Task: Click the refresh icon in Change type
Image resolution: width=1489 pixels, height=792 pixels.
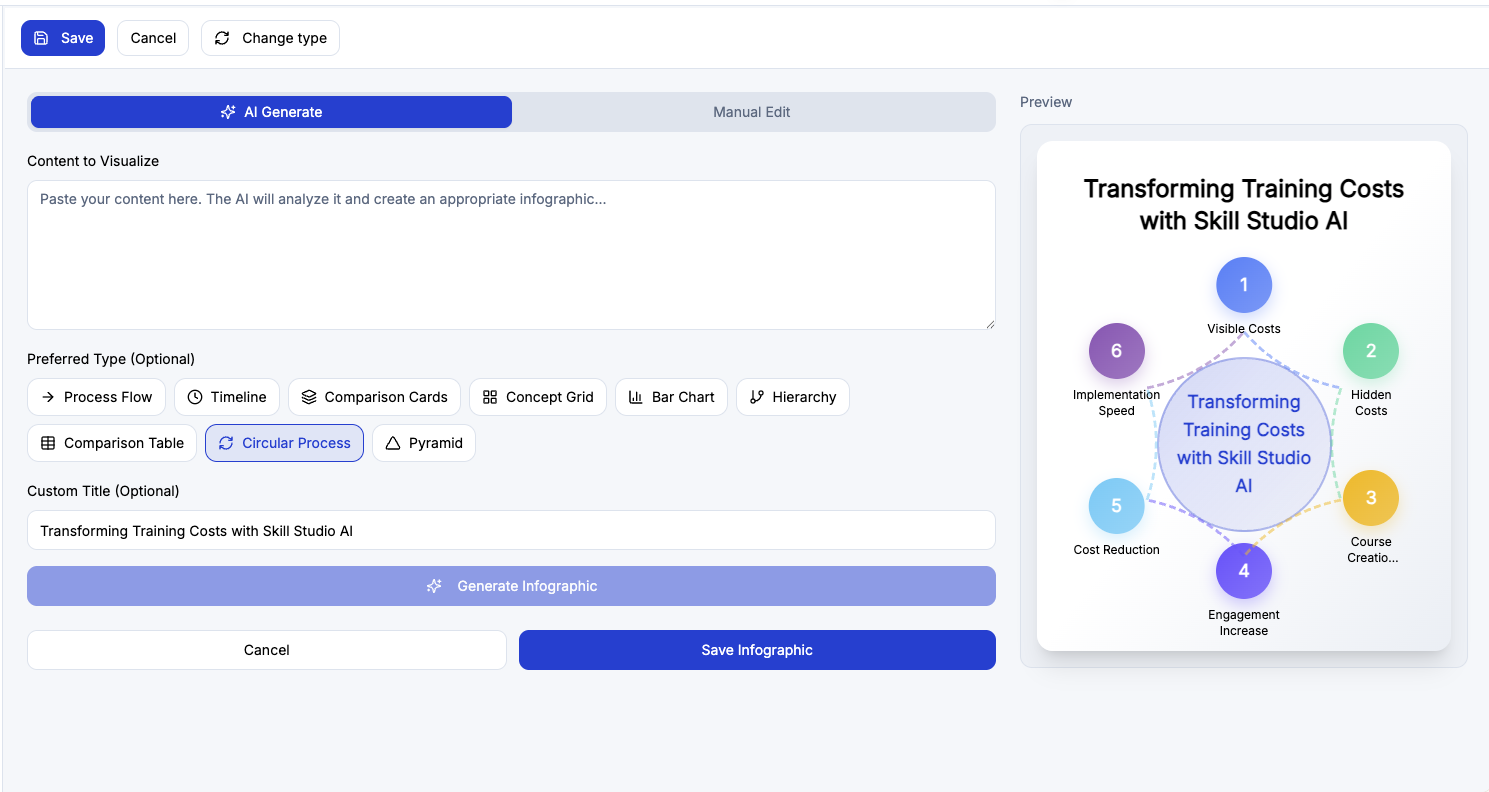Action: coord(222,38)
